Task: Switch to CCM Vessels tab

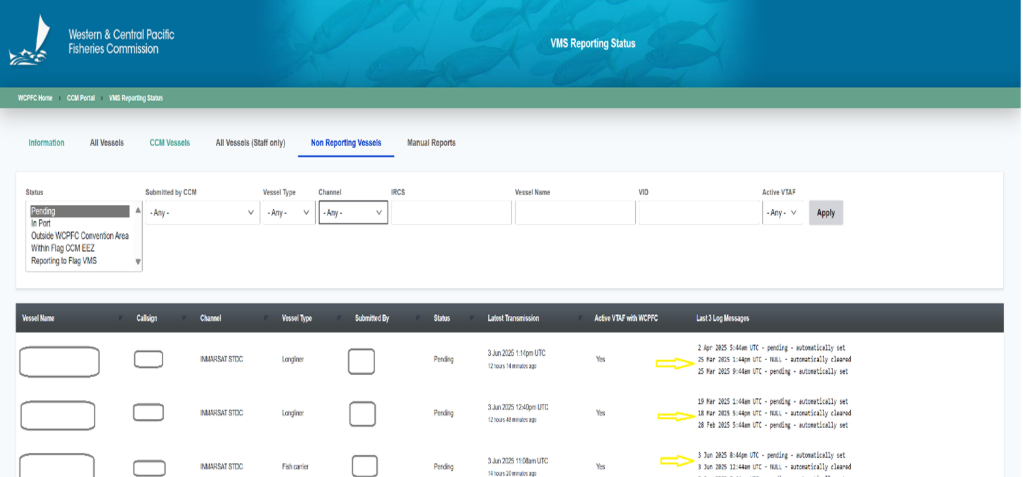Action: click(170, 142)
